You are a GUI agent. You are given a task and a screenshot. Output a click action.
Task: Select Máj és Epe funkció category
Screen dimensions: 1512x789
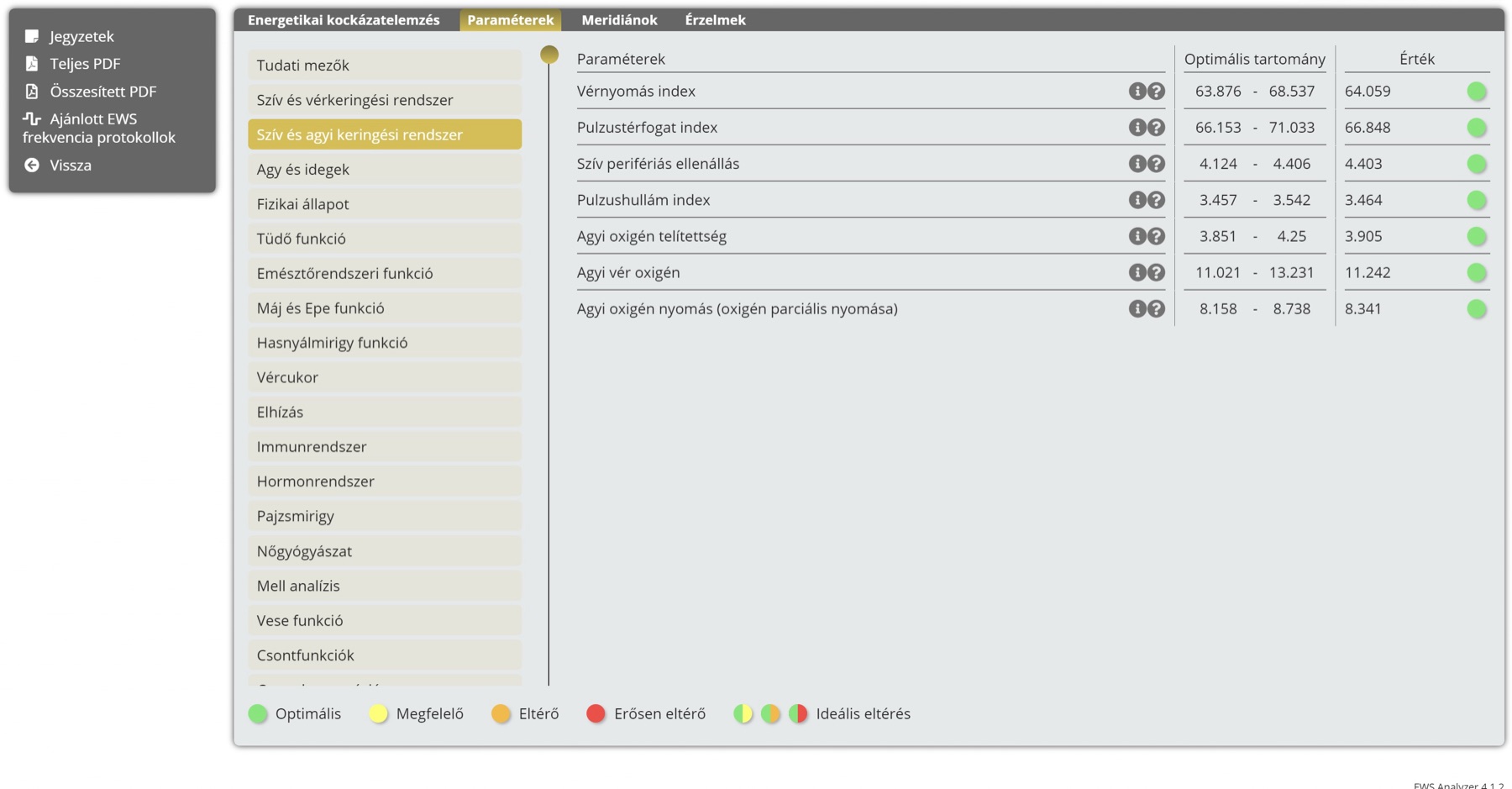(385, 308)
